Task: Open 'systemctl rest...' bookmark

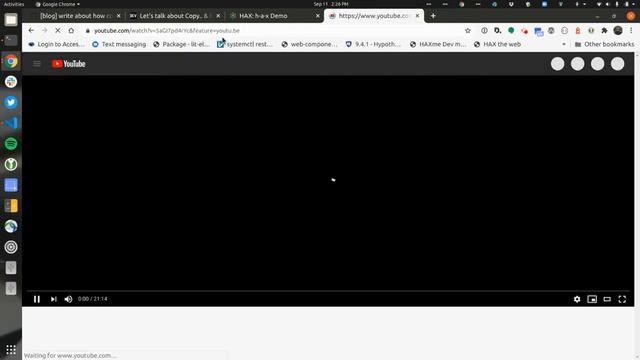Action: point(244,44)
